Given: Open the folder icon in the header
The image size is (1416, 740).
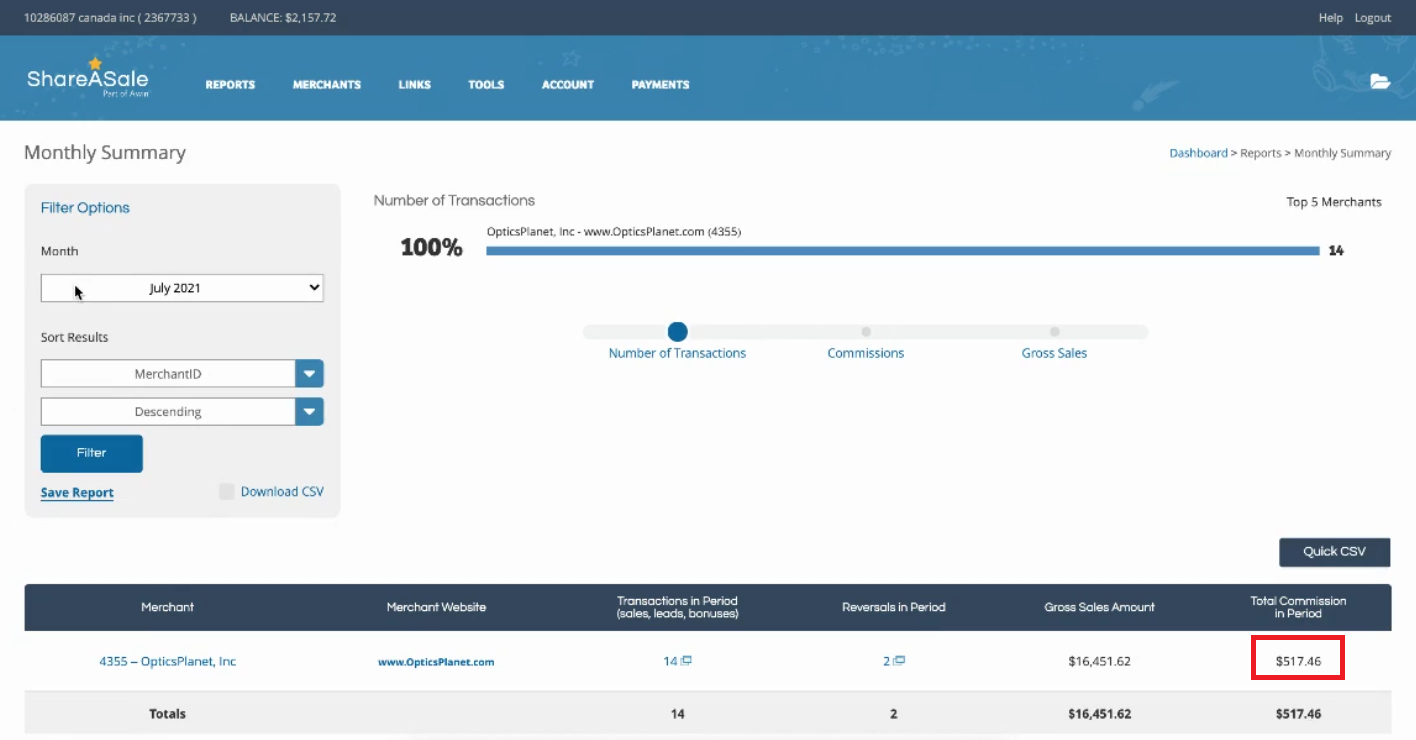Looking at the screenshot, I should click(x=1380, y=82).
